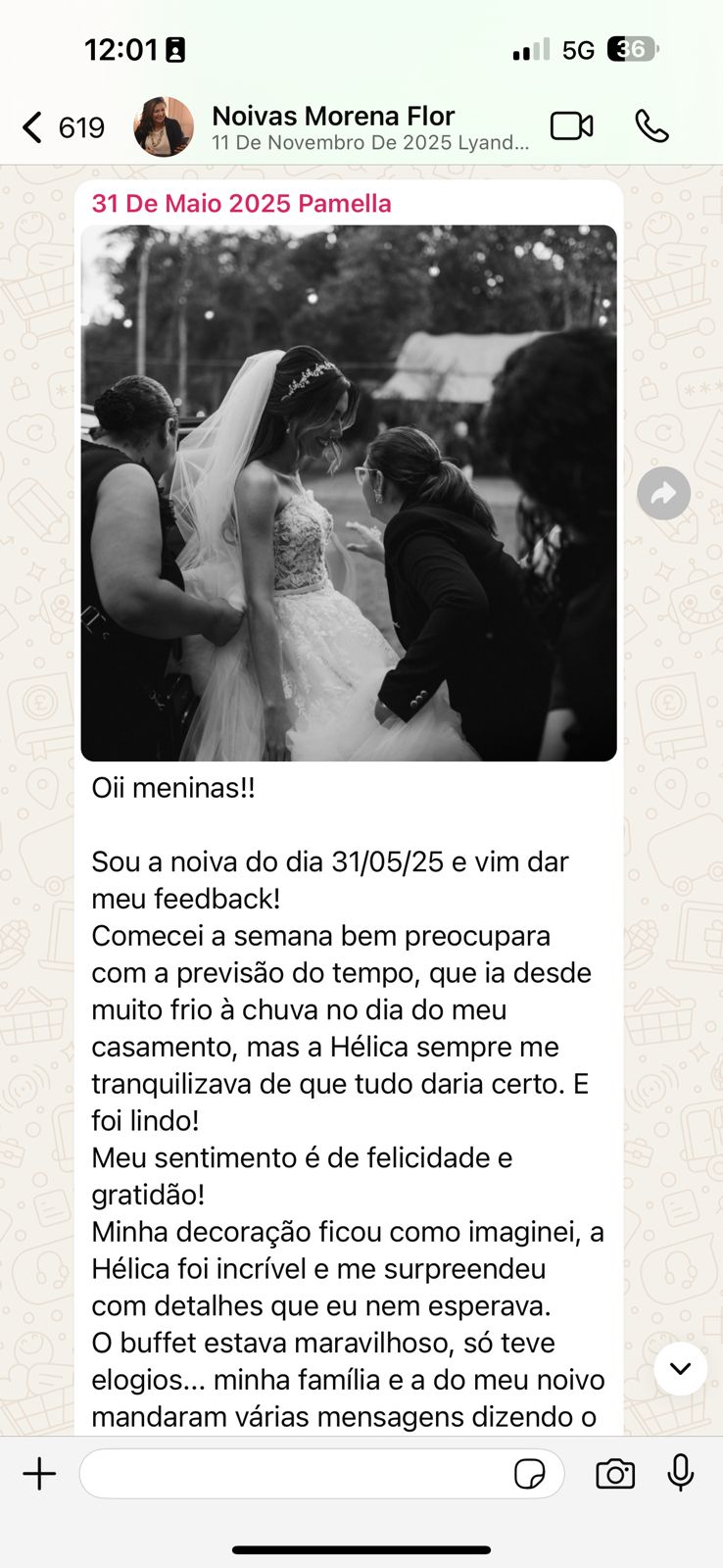Open the camera from the chat bar
Image resolution: width=723 pixels, height=1568 pixels.
pyautogui.click(x=615, y=1474)
